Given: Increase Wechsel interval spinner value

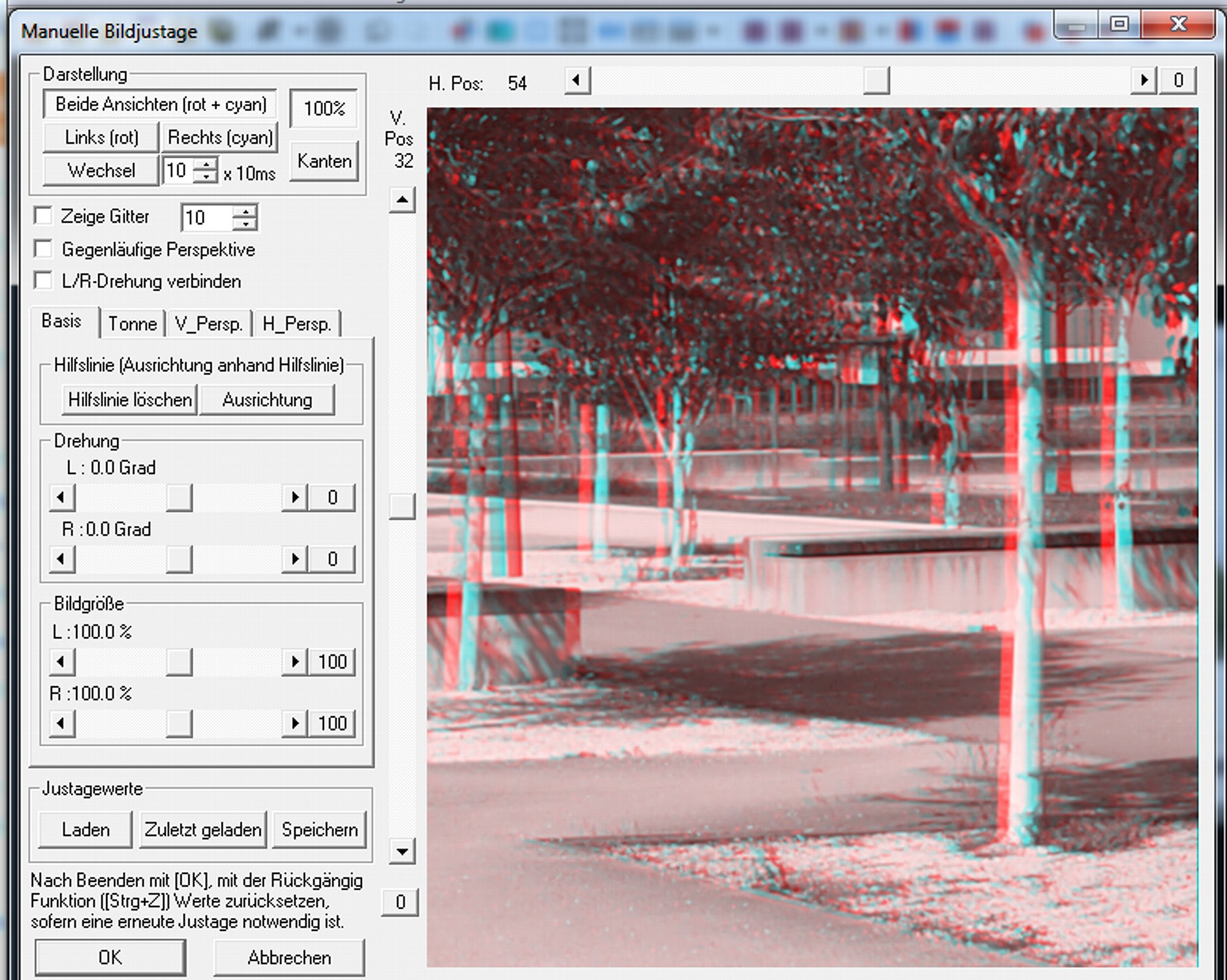Looking at the screenshot, I should (206, 164).
